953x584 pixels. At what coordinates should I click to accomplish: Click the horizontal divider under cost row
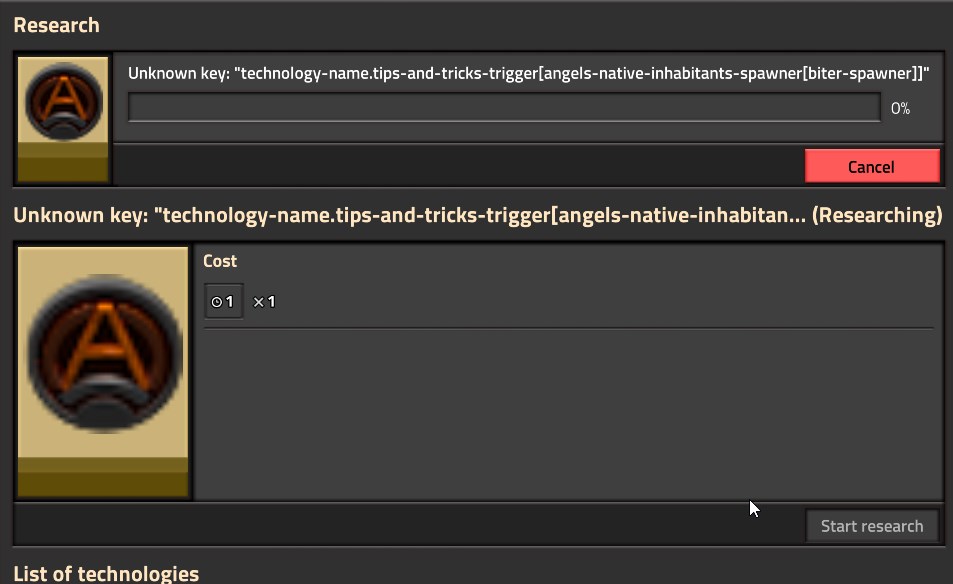(x=567, y=327)
